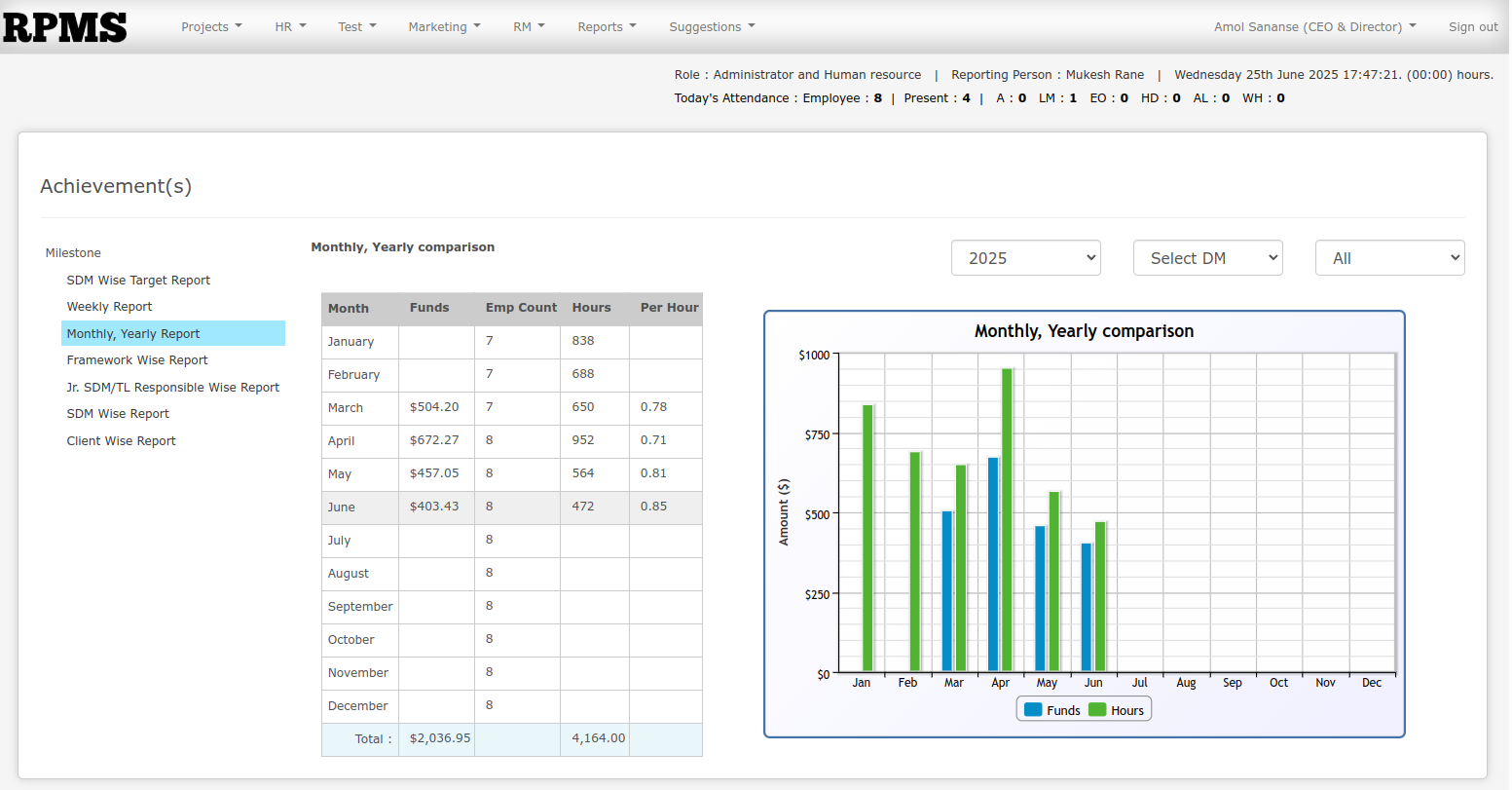
Task: Open the Suggestions menu
Action: pos(712,27)
